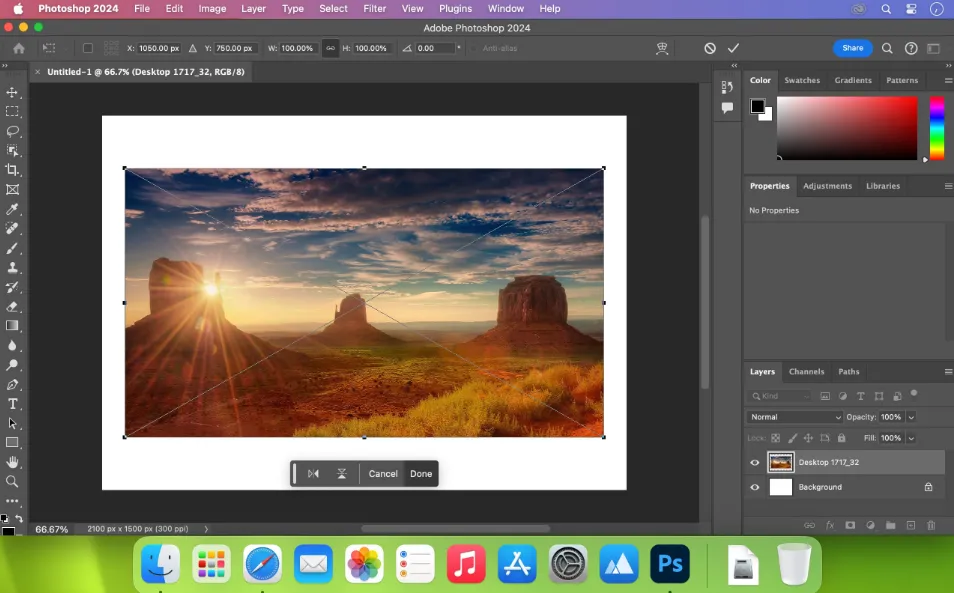954x593 pixels.
Task: Click the foreground color swatch in Color panel
Action: coord(757,106)
